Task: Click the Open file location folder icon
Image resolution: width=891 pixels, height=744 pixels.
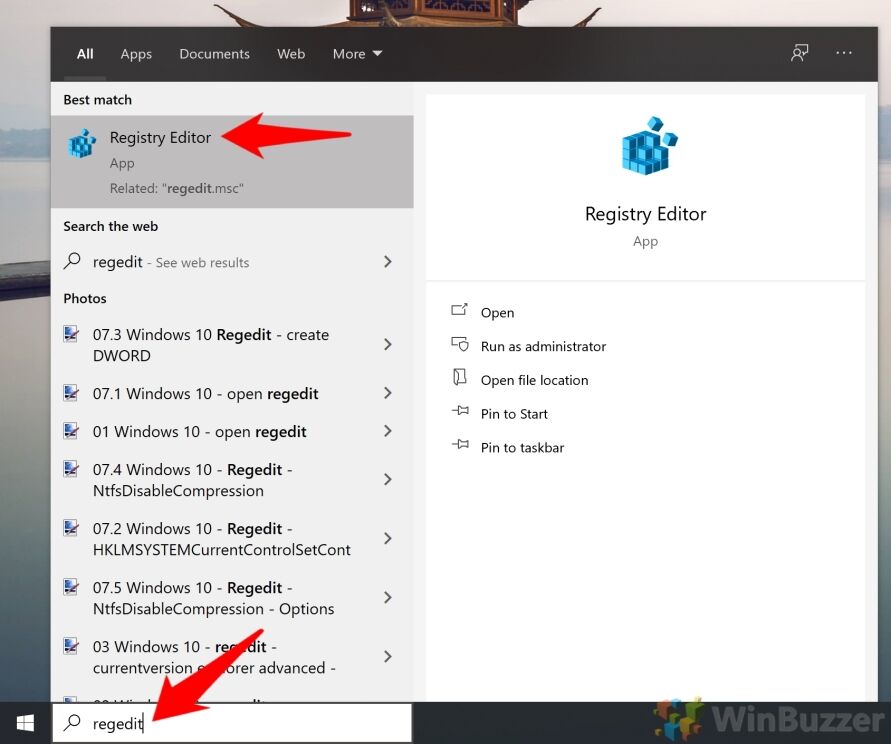Action: (x=459, y=377)
